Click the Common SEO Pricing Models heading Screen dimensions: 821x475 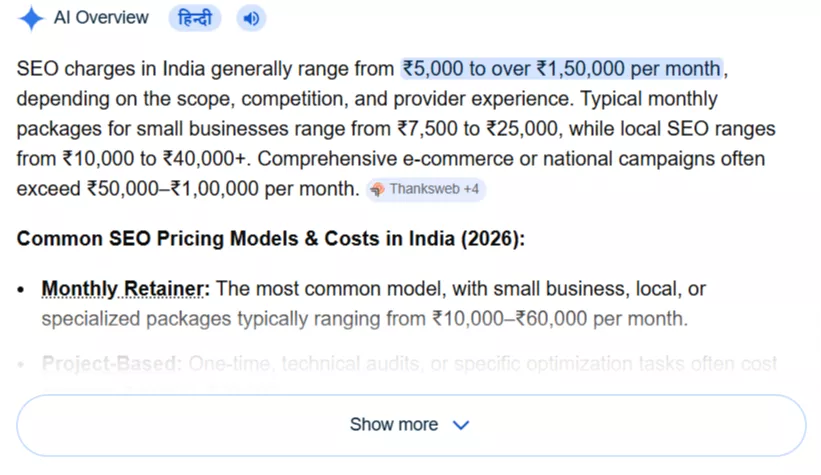270,239
